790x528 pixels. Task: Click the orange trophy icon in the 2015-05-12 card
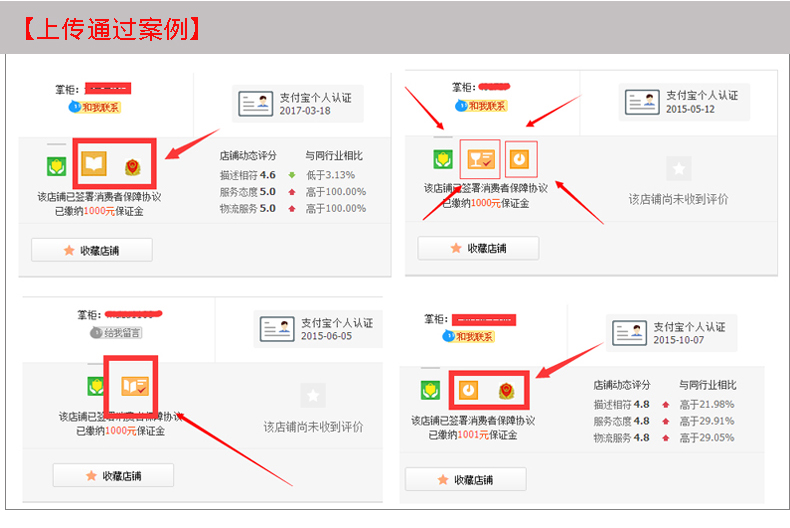(x=480, y=159)
